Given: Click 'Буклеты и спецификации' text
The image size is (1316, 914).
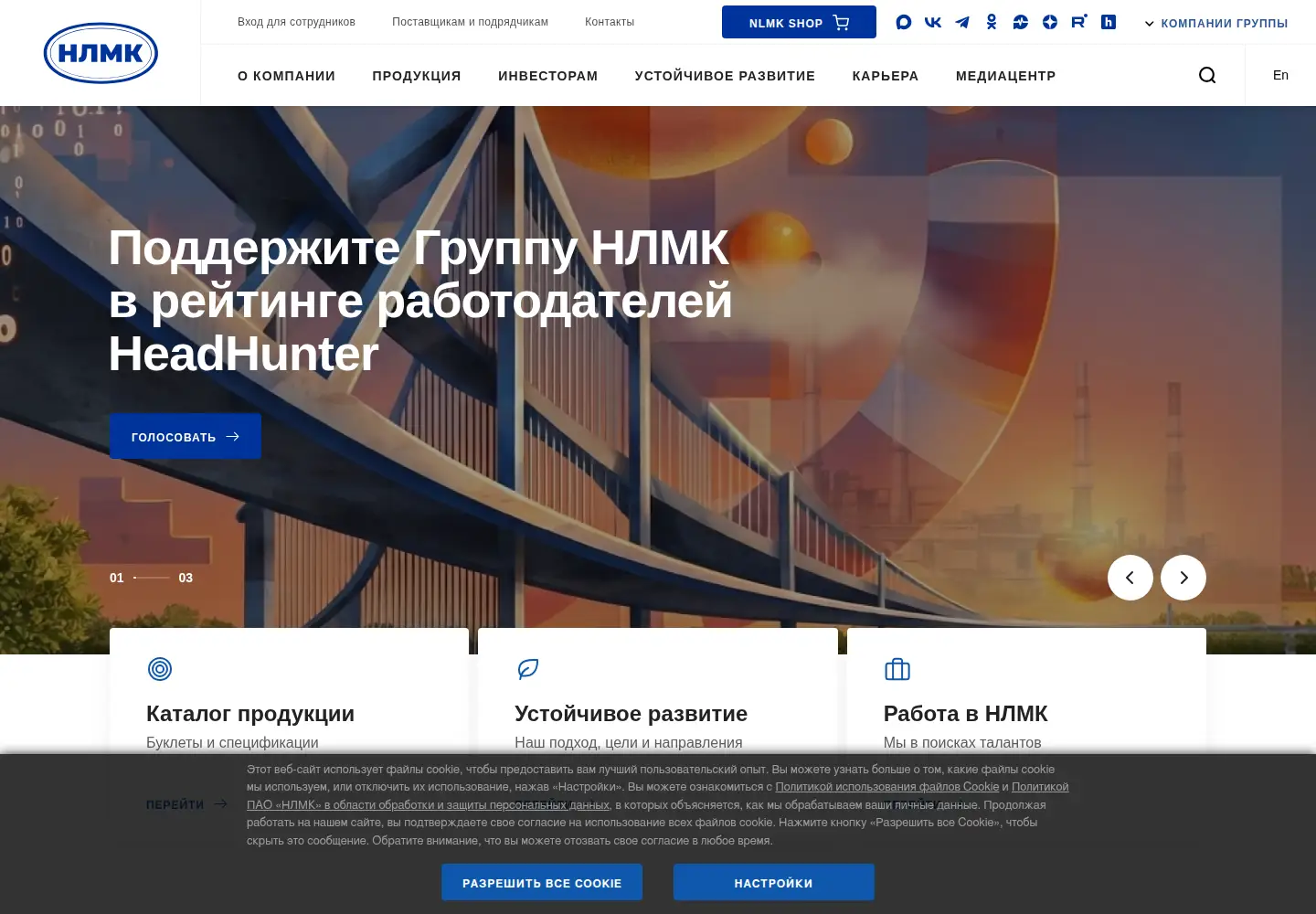Looking at the screenshot, I should point(232,742).
